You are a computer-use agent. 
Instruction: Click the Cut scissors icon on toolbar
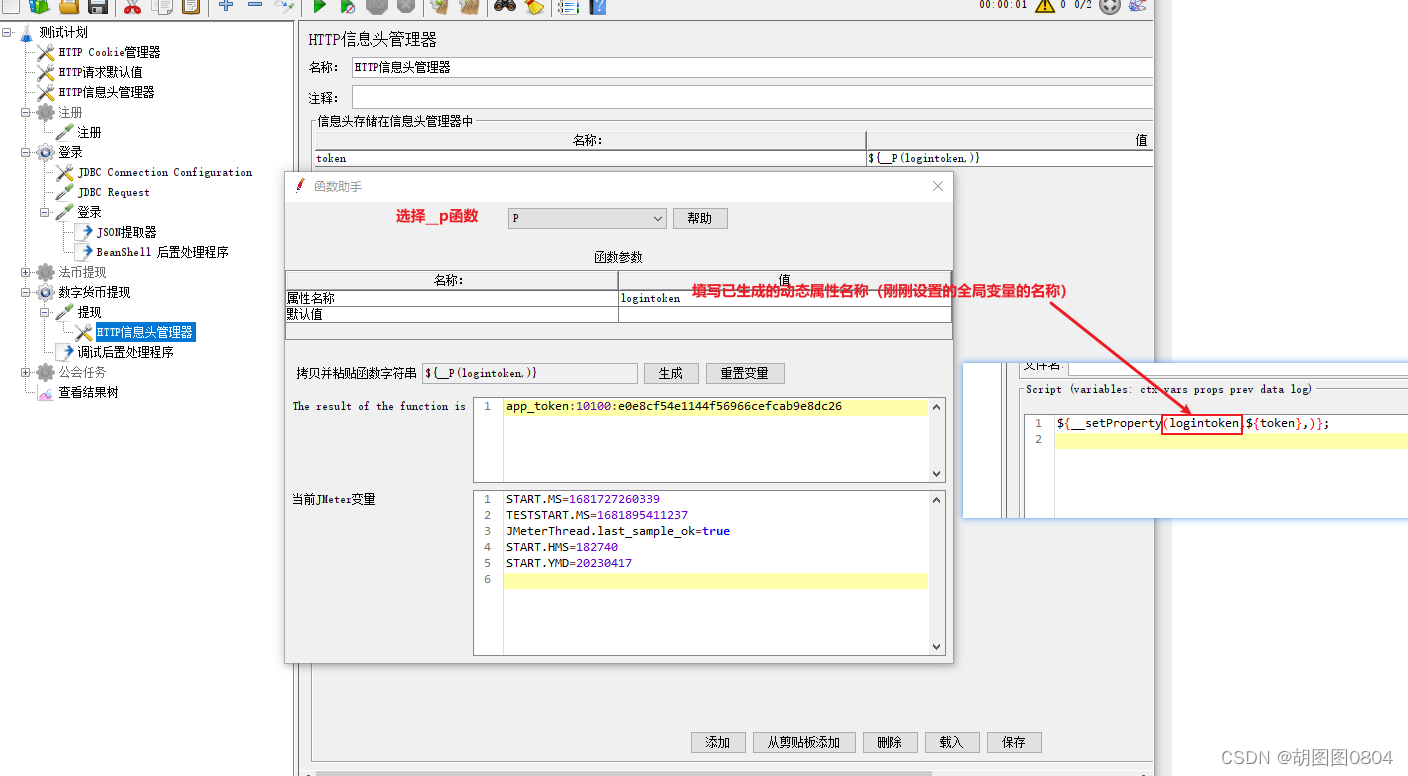tap(132, 8)
